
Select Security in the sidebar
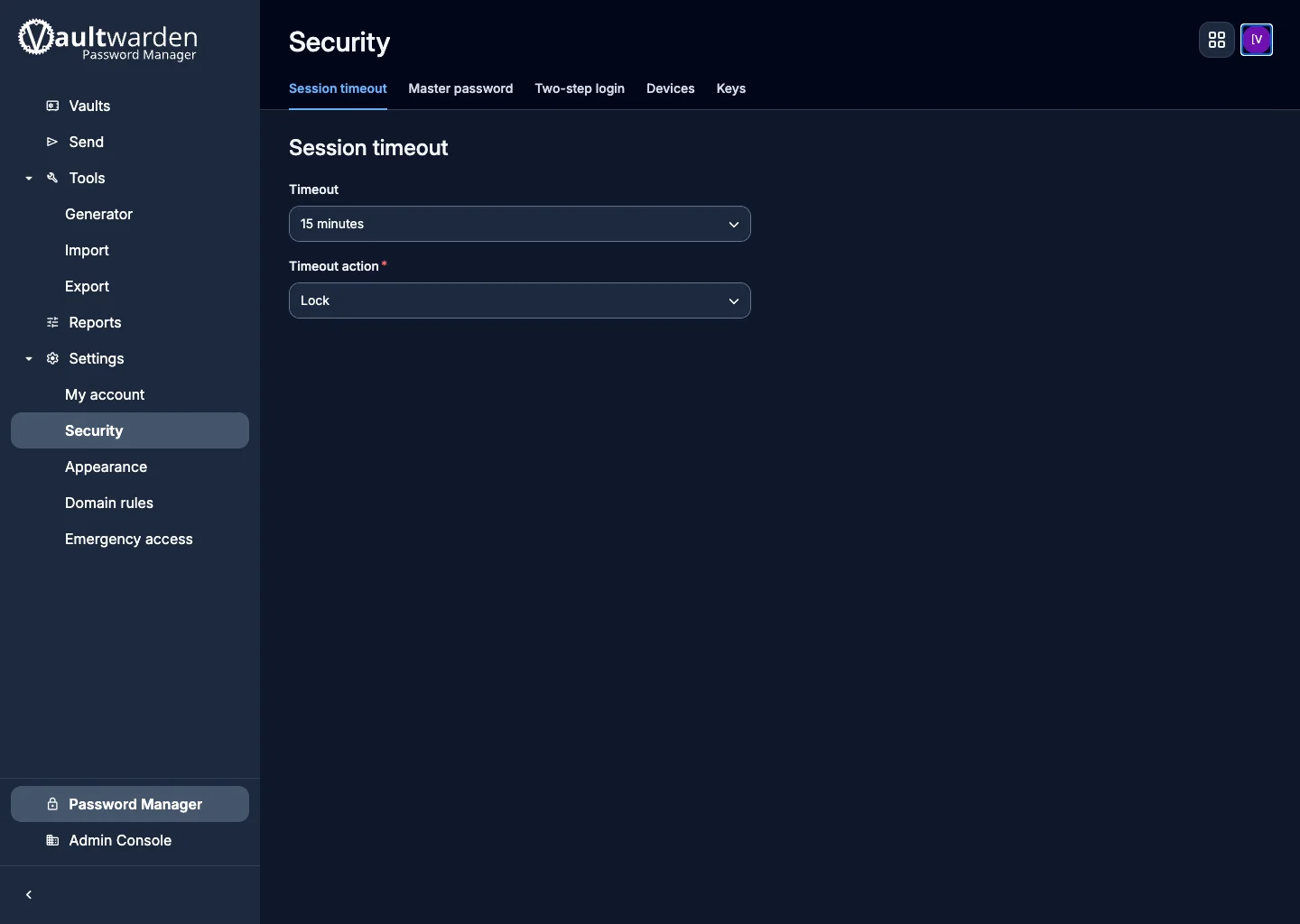coord(130,430)
